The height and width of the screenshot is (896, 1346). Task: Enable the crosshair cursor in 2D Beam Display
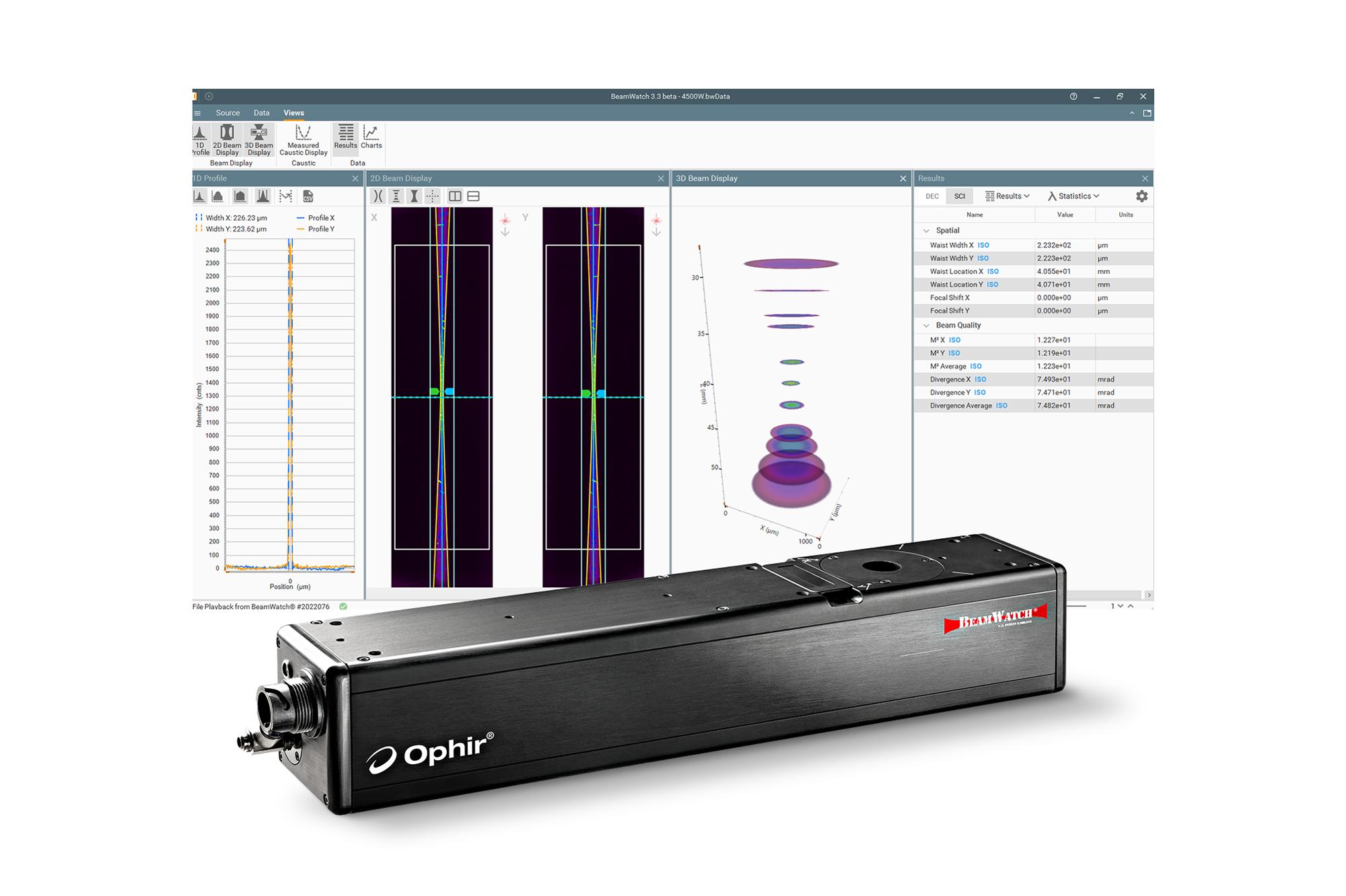click(432, 196)
